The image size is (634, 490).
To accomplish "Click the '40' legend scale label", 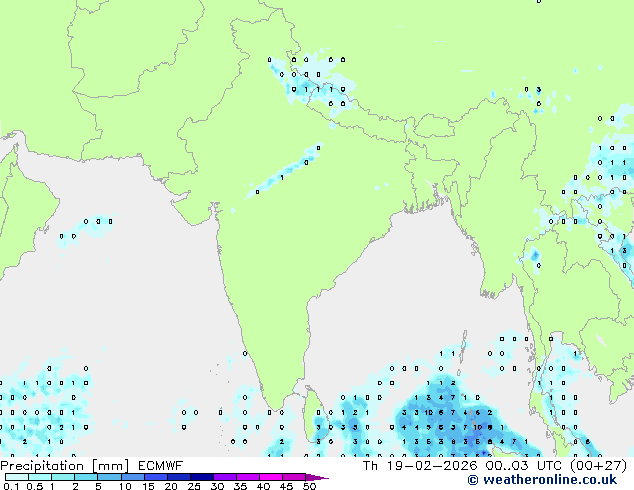I will click(263, 486).
